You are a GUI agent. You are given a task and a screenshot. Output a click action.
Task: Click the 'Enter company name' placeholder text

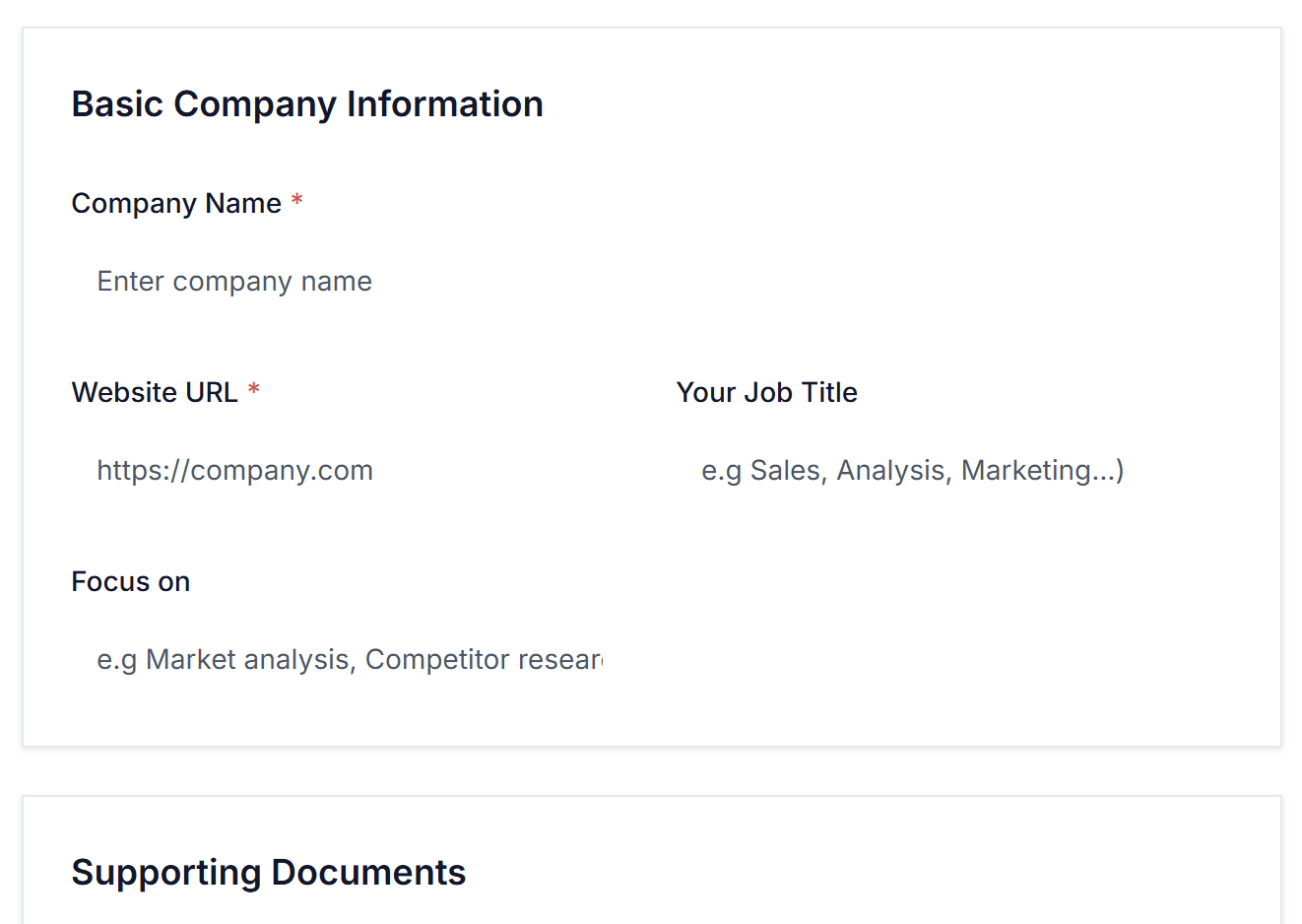[234, 282]
